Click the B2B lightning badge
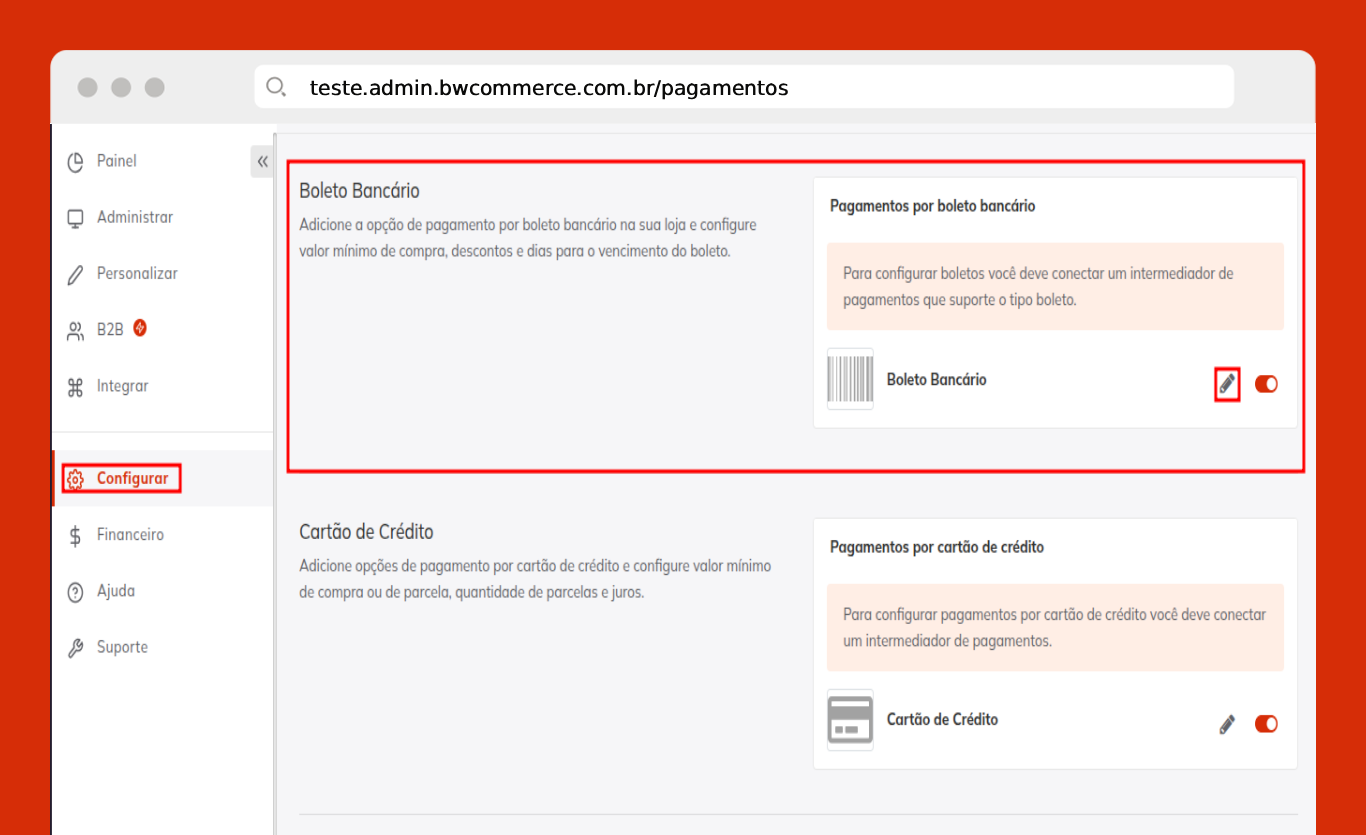Viewport: 1366px width, 835px height. tap(140, 328)
